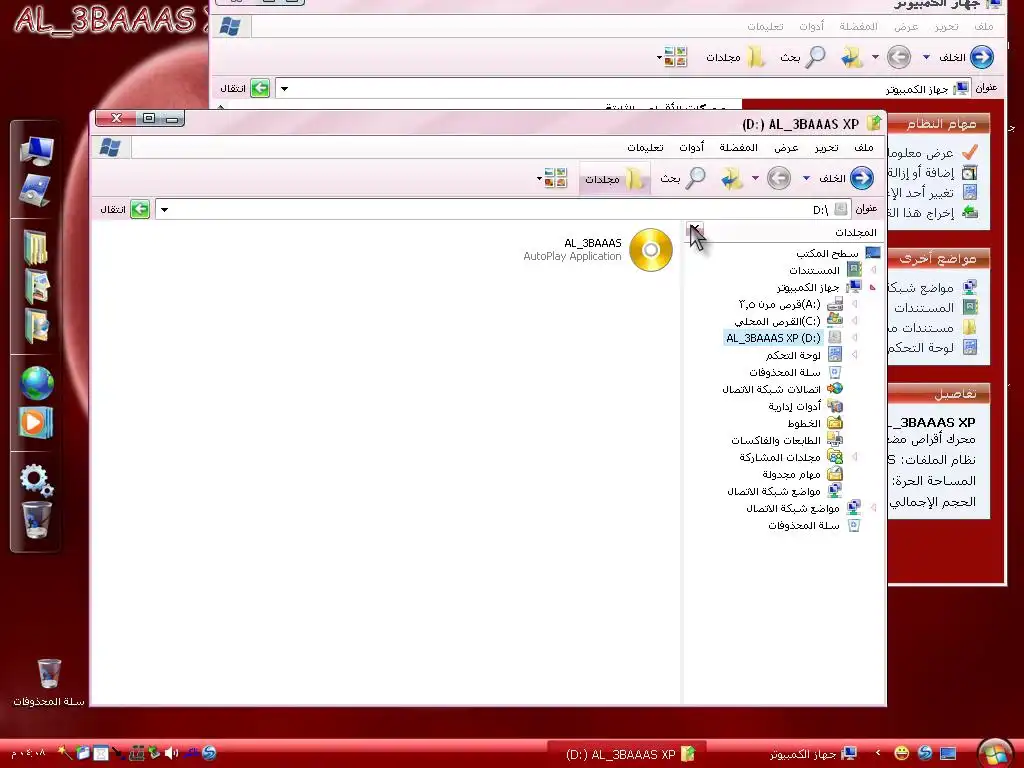
Task: Click the recycle bin icon in side dock
Action: (x=36, y=520)
